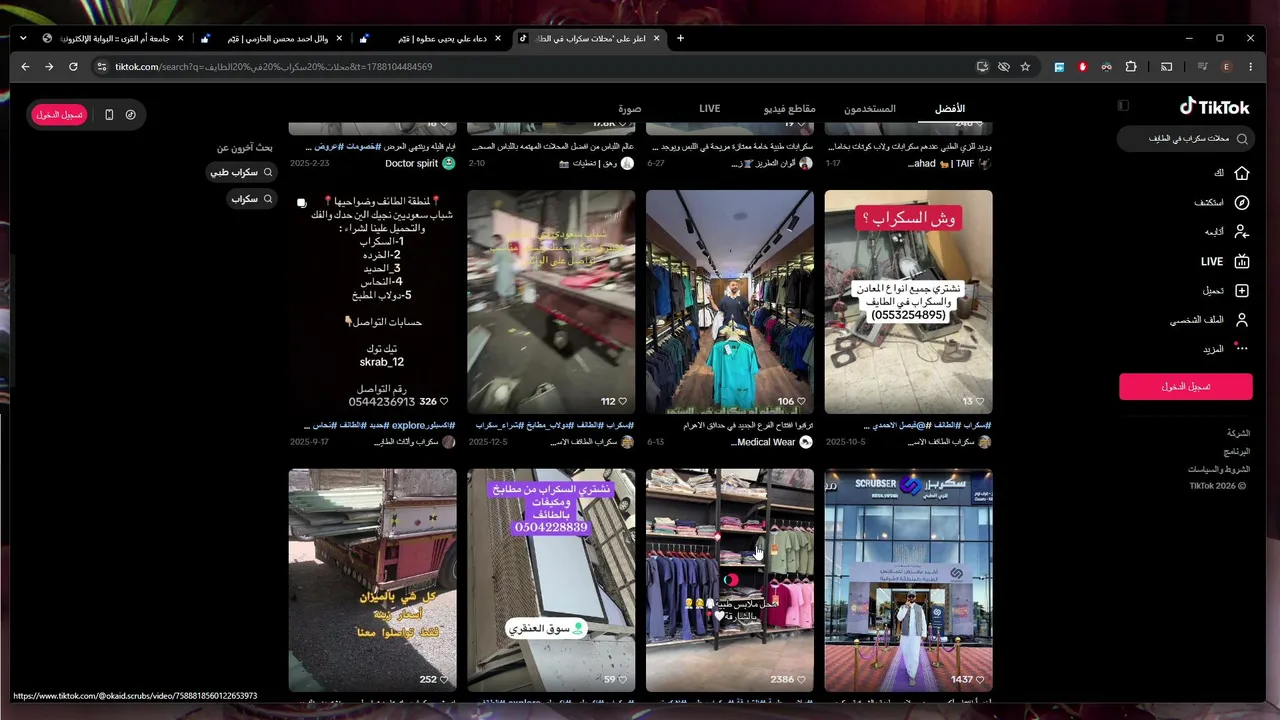Select the سكراب search suggestion chip
This screenshot has width=1280, height=720.
tap(252, 199)
